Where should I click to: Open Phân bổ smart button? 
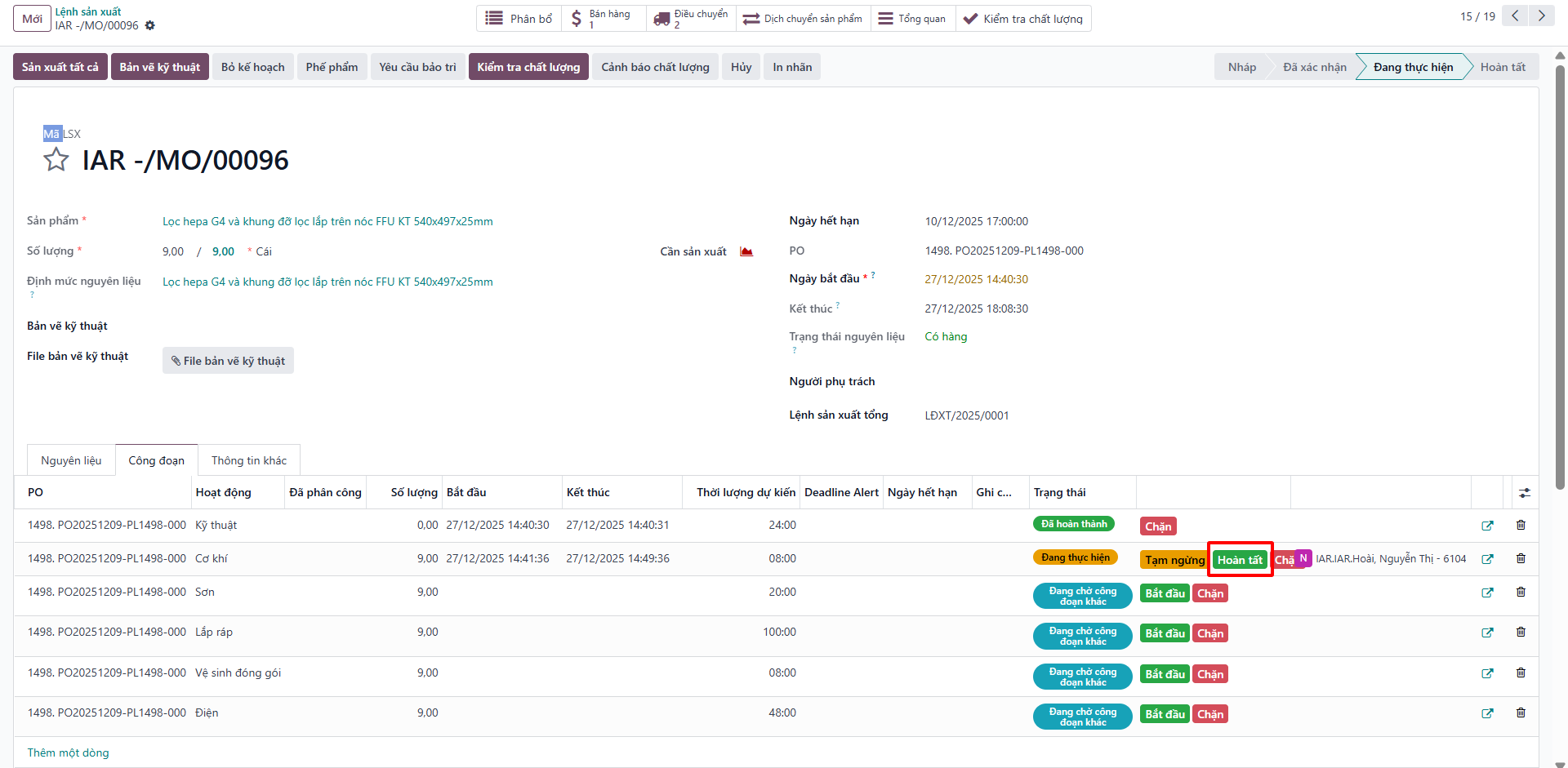click(x=519, y=18)
